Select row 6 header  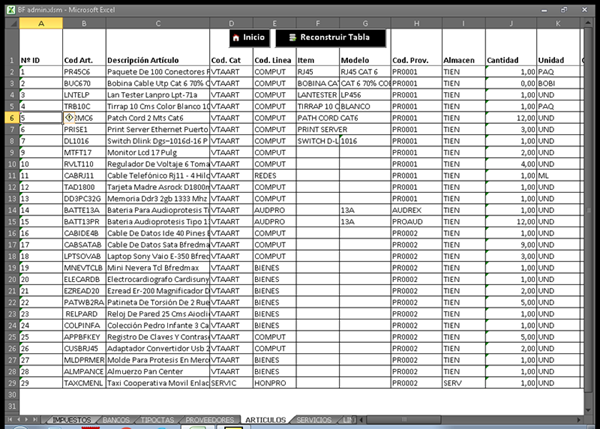(12, 117)
